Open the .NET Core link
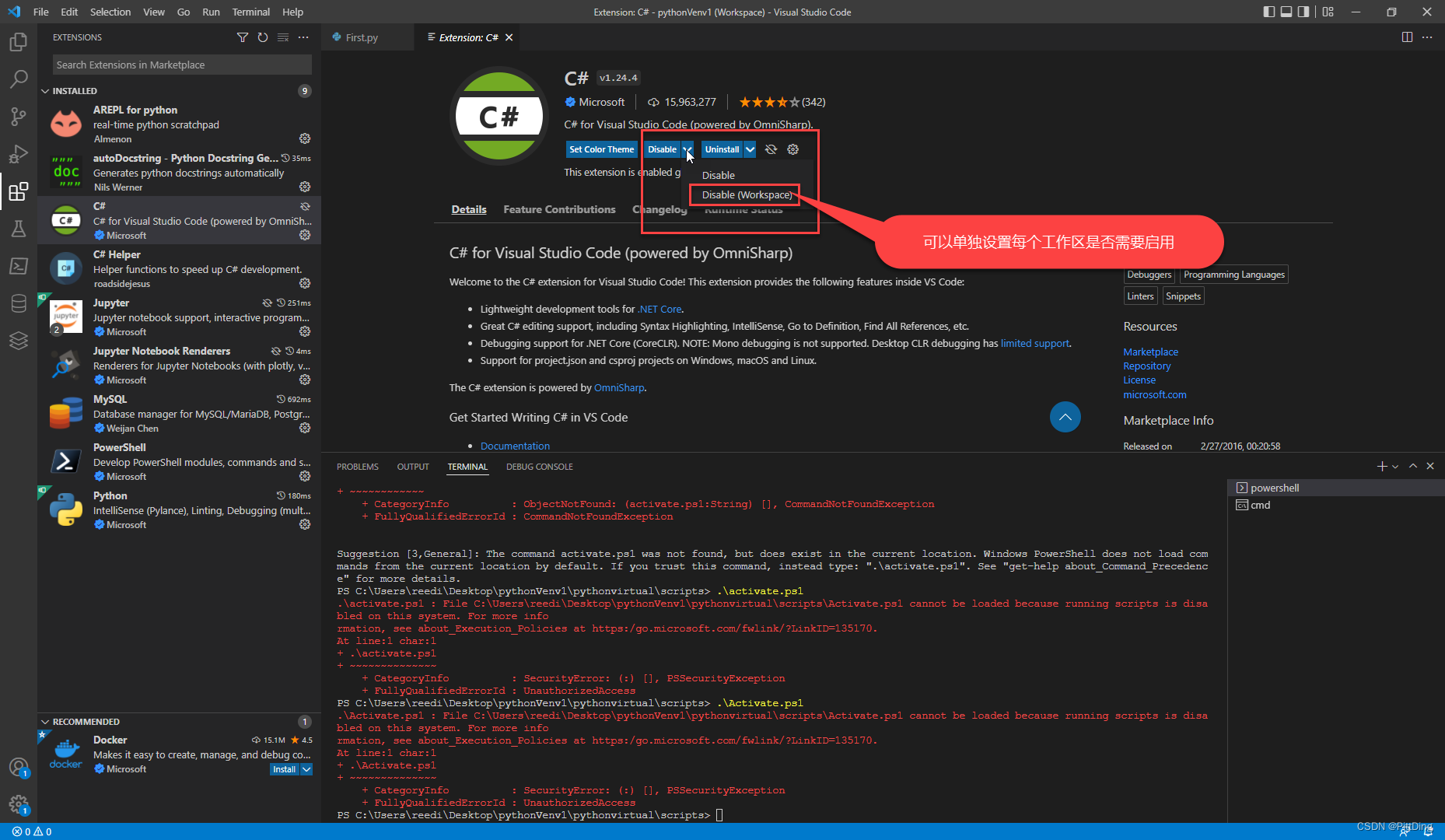The height and width of the screenshot is (840, 1445). tap(660, 309)
